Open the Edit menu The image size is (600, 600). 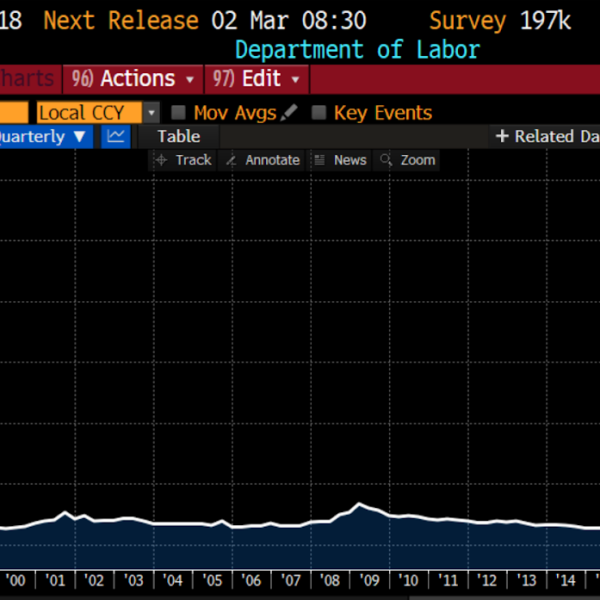point(257,78)
